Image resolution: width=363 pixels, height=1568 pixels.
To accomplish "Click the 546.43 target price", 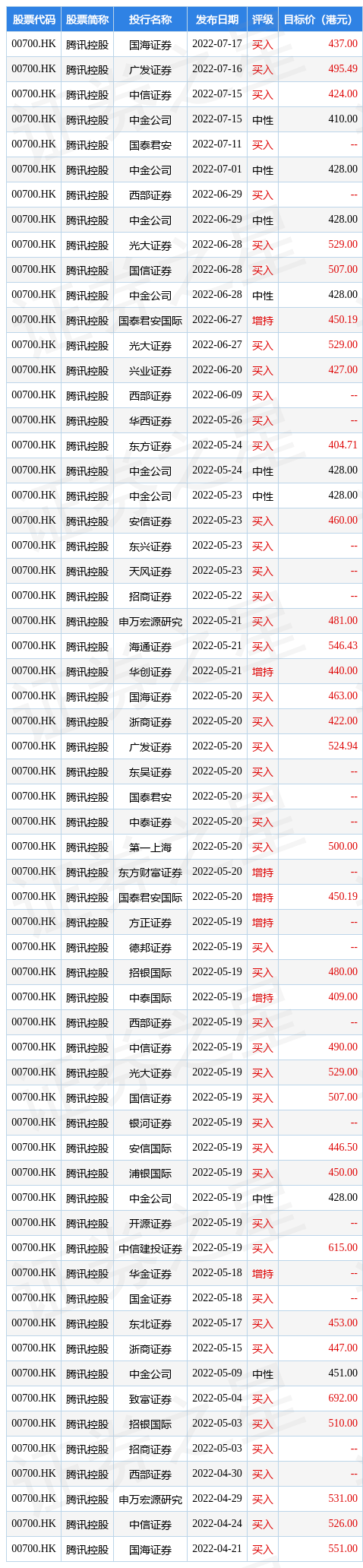I will tap(342, 646).
